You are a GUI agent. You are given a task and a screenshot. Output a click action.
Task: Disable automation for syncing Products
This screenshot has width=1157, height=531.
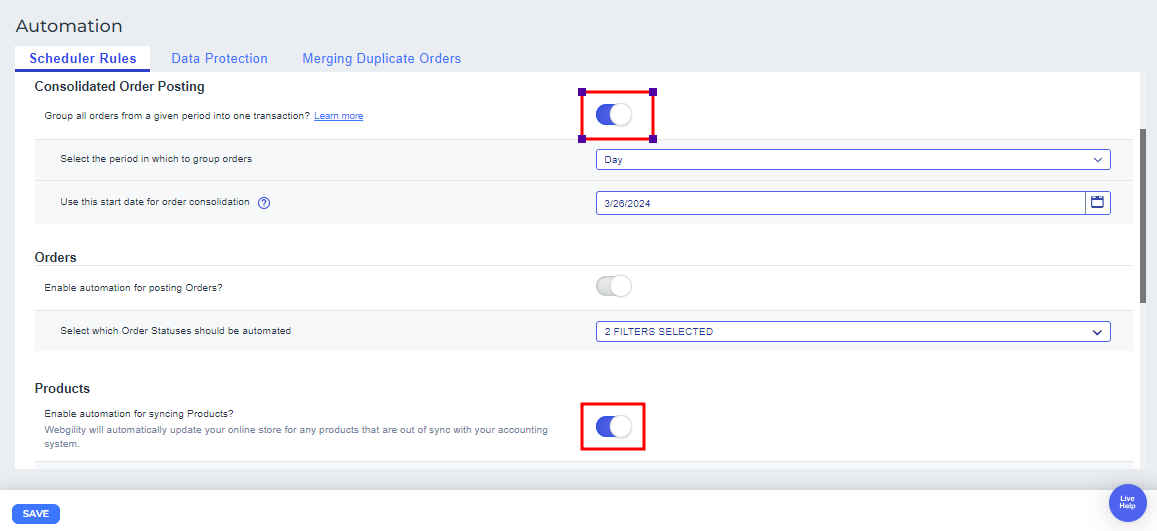tap(614, 427)
